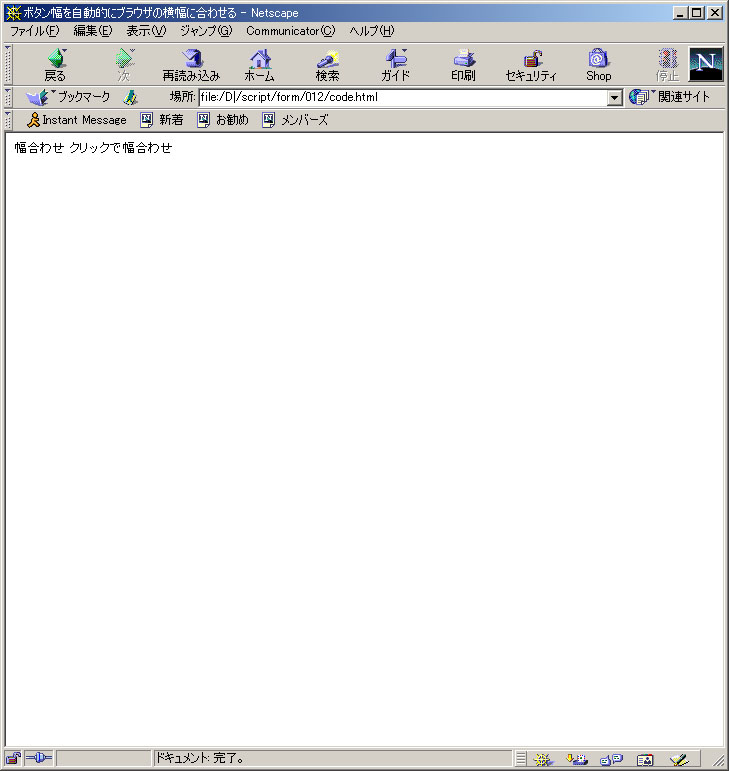Open the Communicator(C) menu

pos(291,31)
